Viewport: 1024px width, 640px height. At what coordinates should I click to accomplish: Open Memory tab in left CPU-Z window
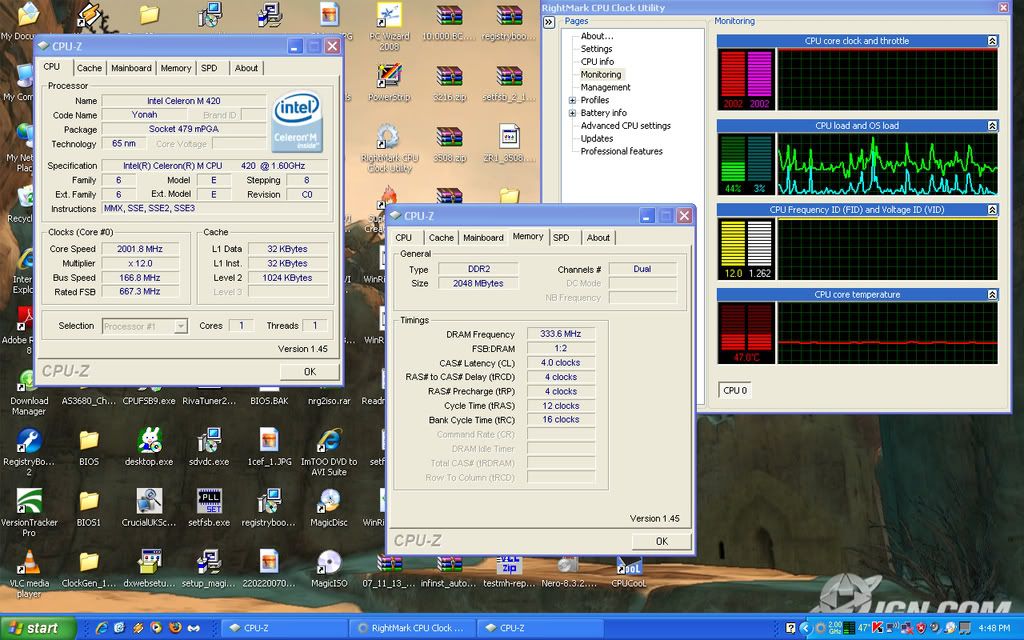pyautogui.click(x=176, y=68)
